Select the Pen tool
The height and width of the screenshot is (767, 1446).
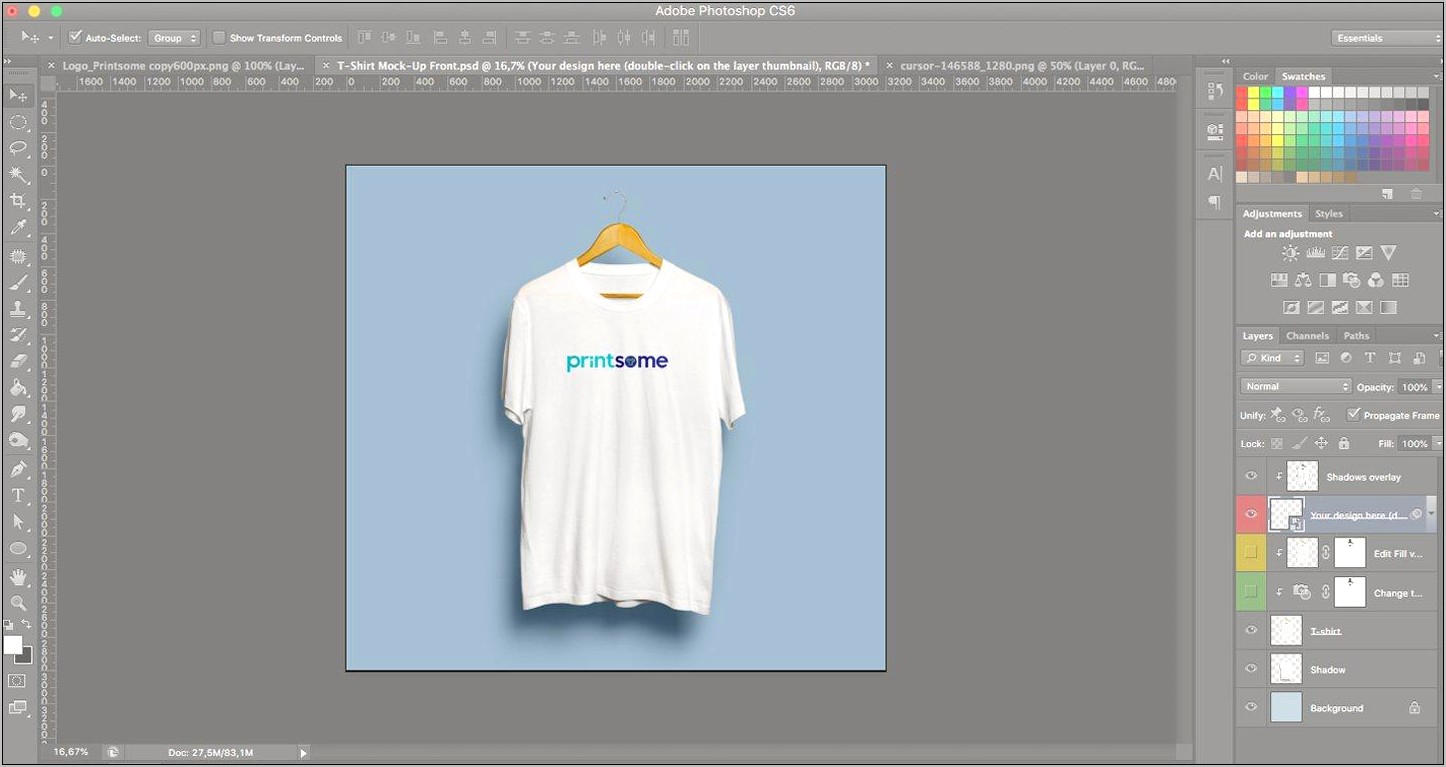point(18,468)
